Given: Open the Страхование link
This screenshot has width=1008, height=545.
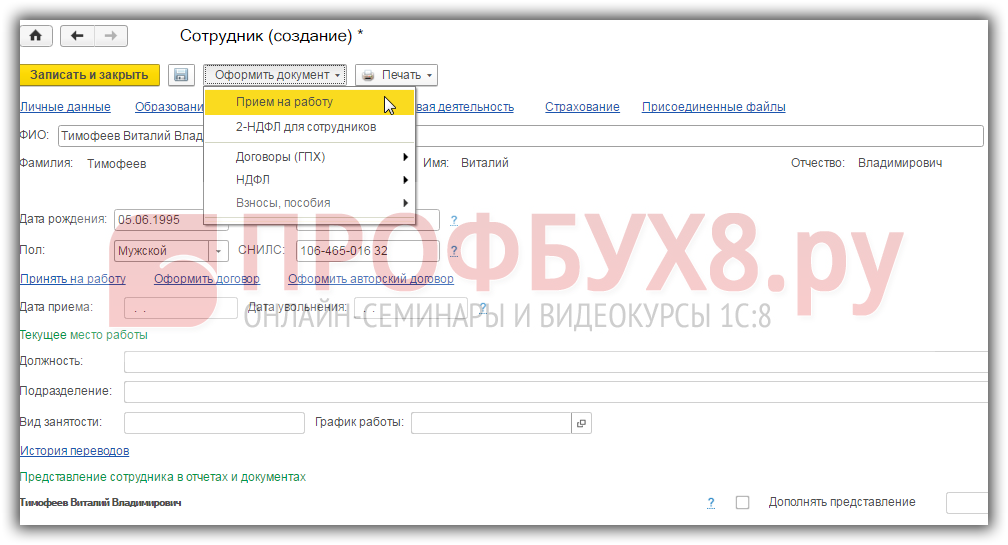Looking at the screenshot, I should pos(582,107).
